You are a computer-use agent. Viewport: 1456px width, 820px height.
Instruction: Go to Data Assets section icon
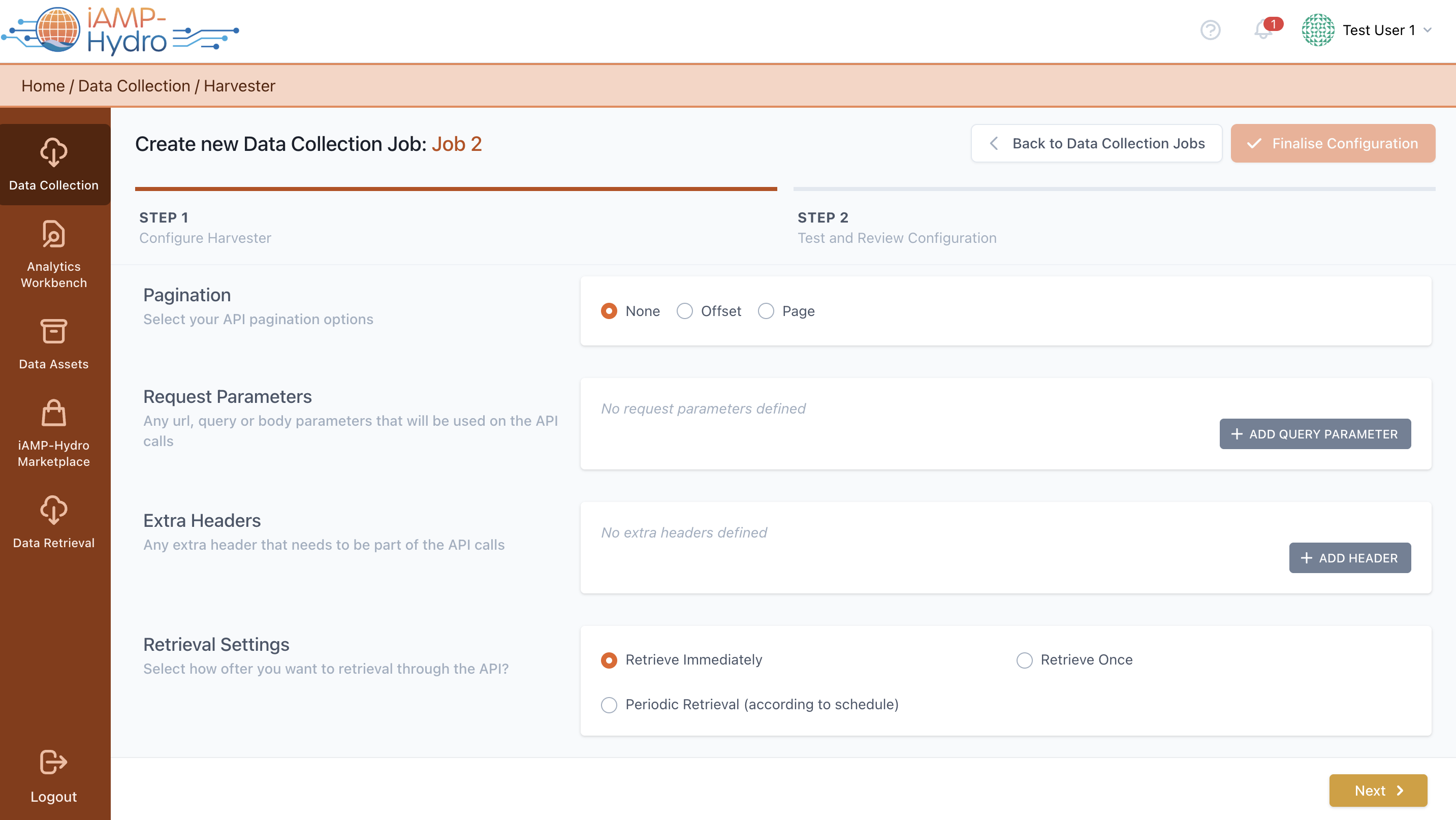click(54, 331)
